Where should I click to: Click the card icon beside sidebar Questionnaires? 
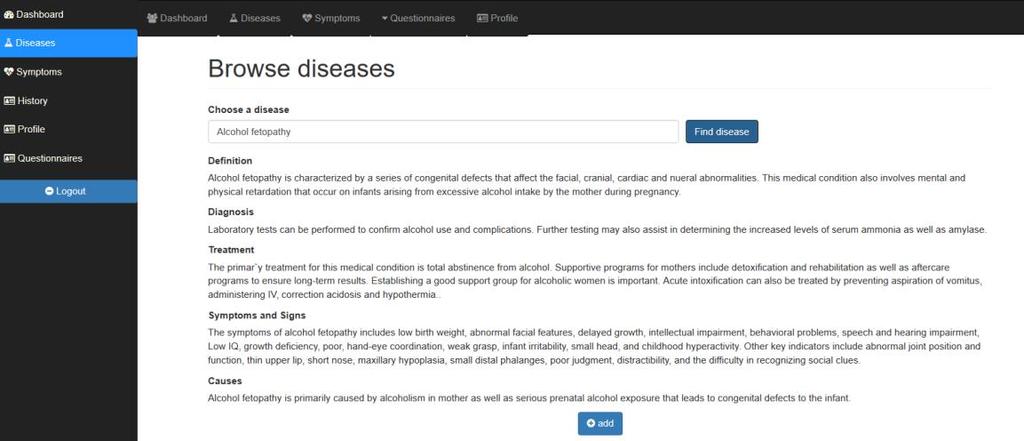pos(9,158)
